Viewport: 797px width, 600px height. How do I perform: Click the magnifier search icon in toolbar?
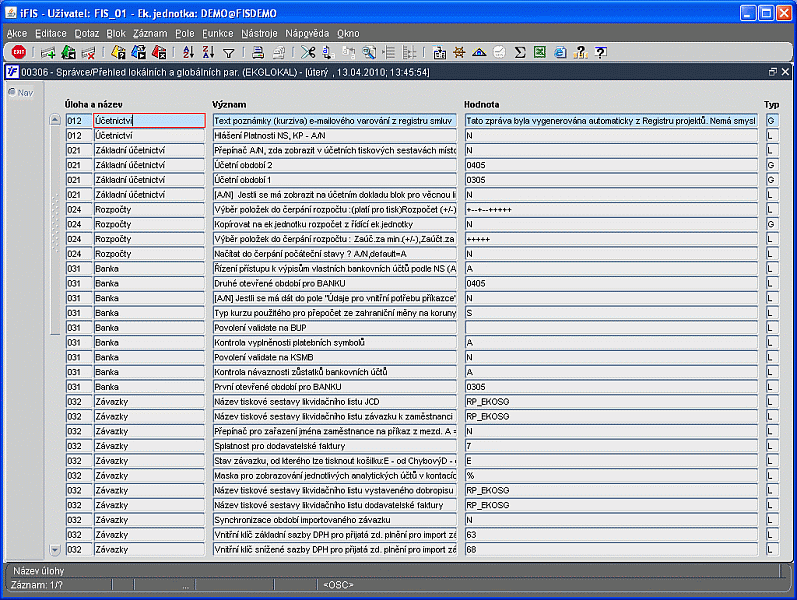coord(369,52)
